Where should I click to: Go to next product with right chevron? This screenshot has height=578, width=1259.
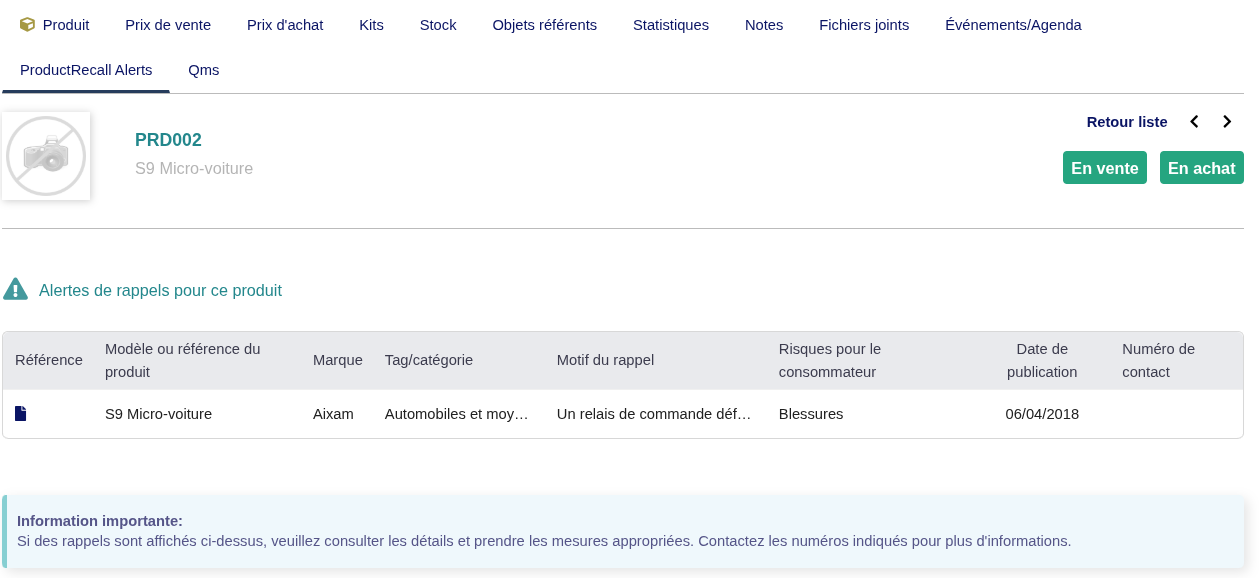point(1227,122)
